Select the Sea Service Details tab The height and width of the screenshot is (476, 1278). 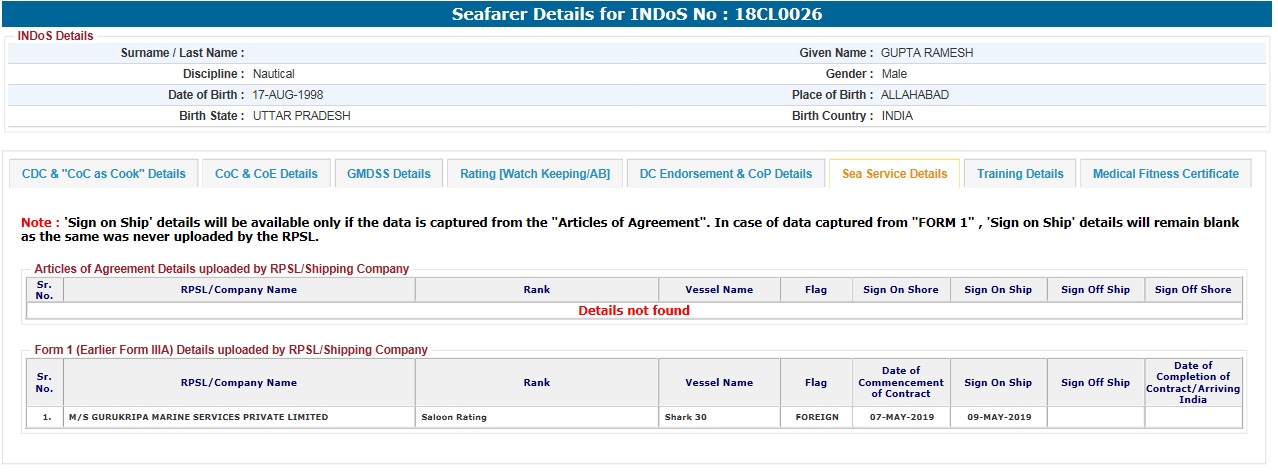(x=894, y=174)
